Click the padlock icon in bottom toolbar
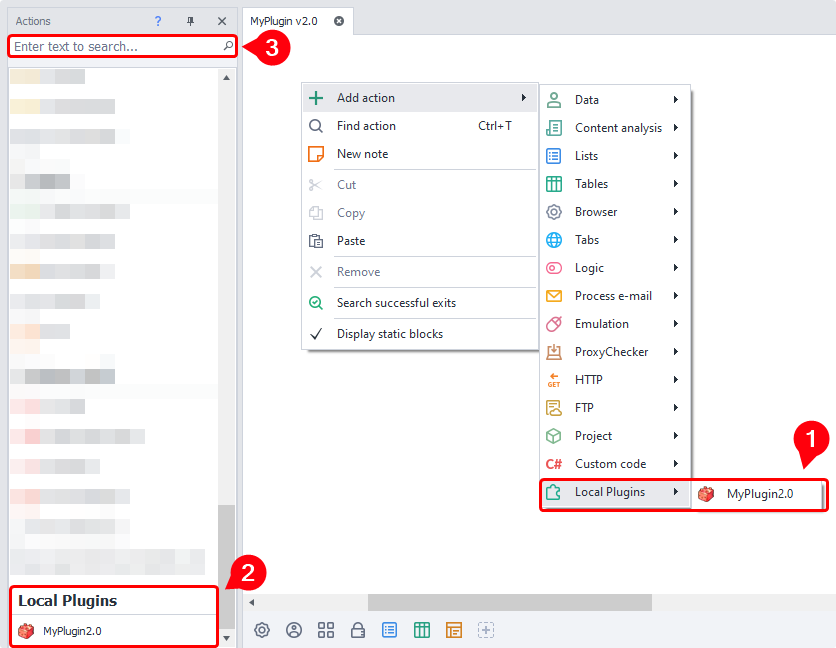The width and height of the screenshot is (836, 648). tap(358, 630)
